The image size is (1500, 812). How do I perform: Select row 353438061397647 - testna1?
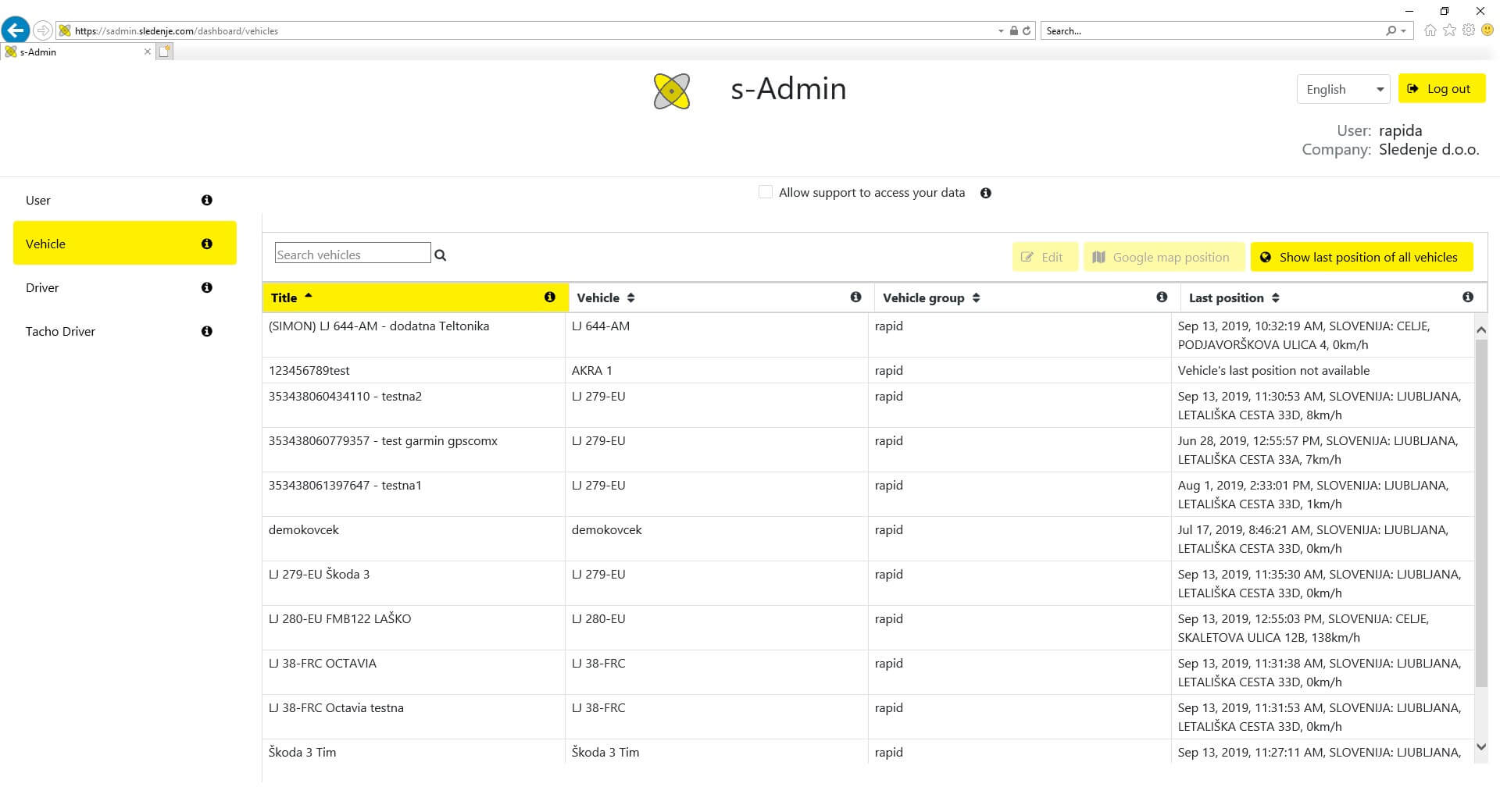tap(868, 494)
